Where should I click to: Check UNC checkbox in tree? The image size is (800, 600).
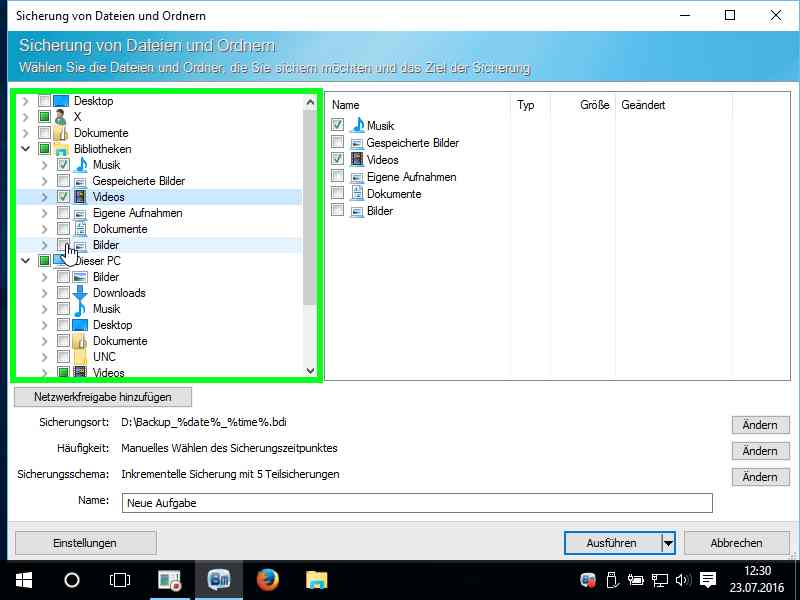(63, 357)
